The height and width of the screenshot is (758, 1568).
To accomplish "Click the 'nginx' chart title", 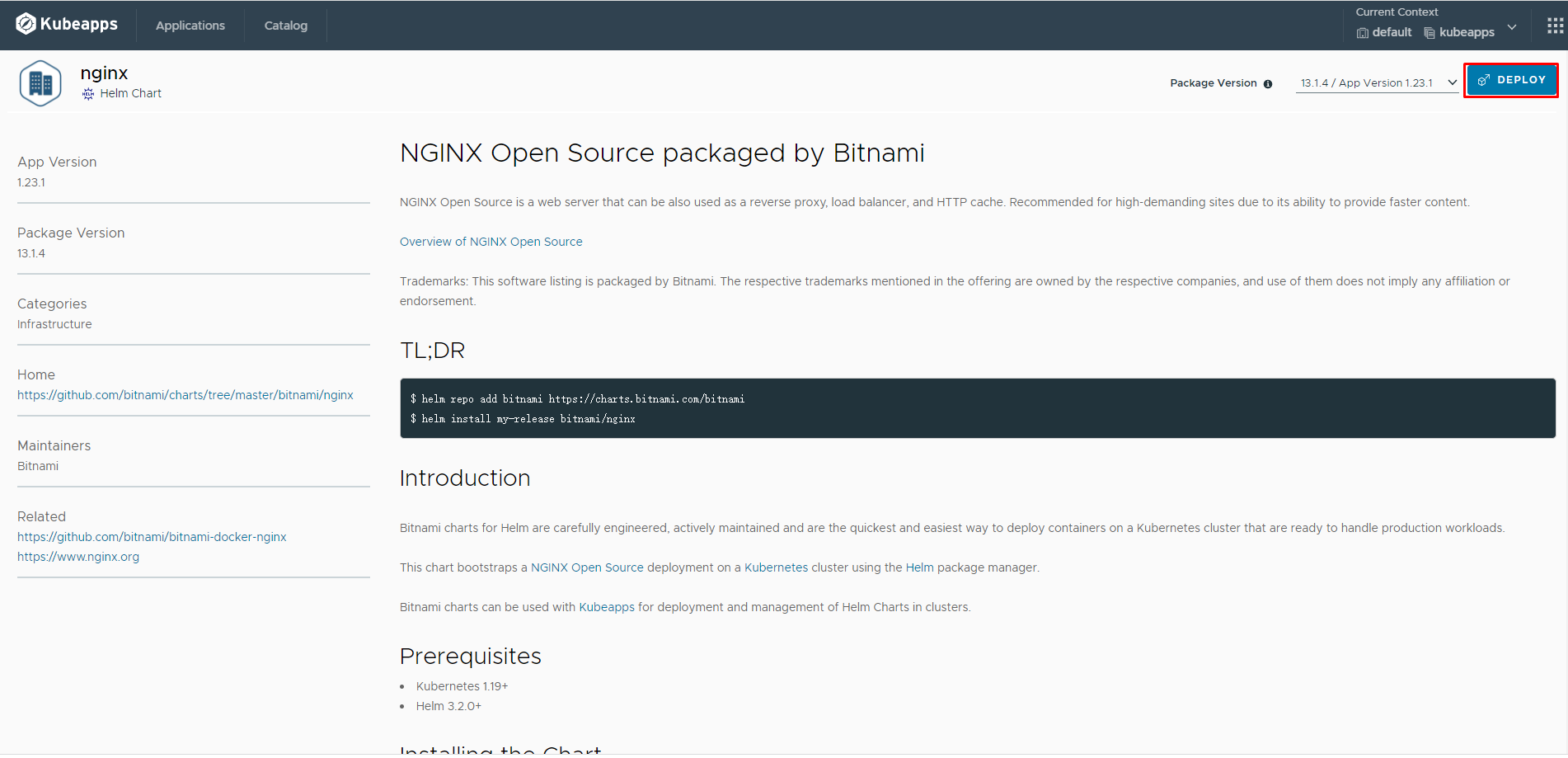I will click(x=104, y=73).
